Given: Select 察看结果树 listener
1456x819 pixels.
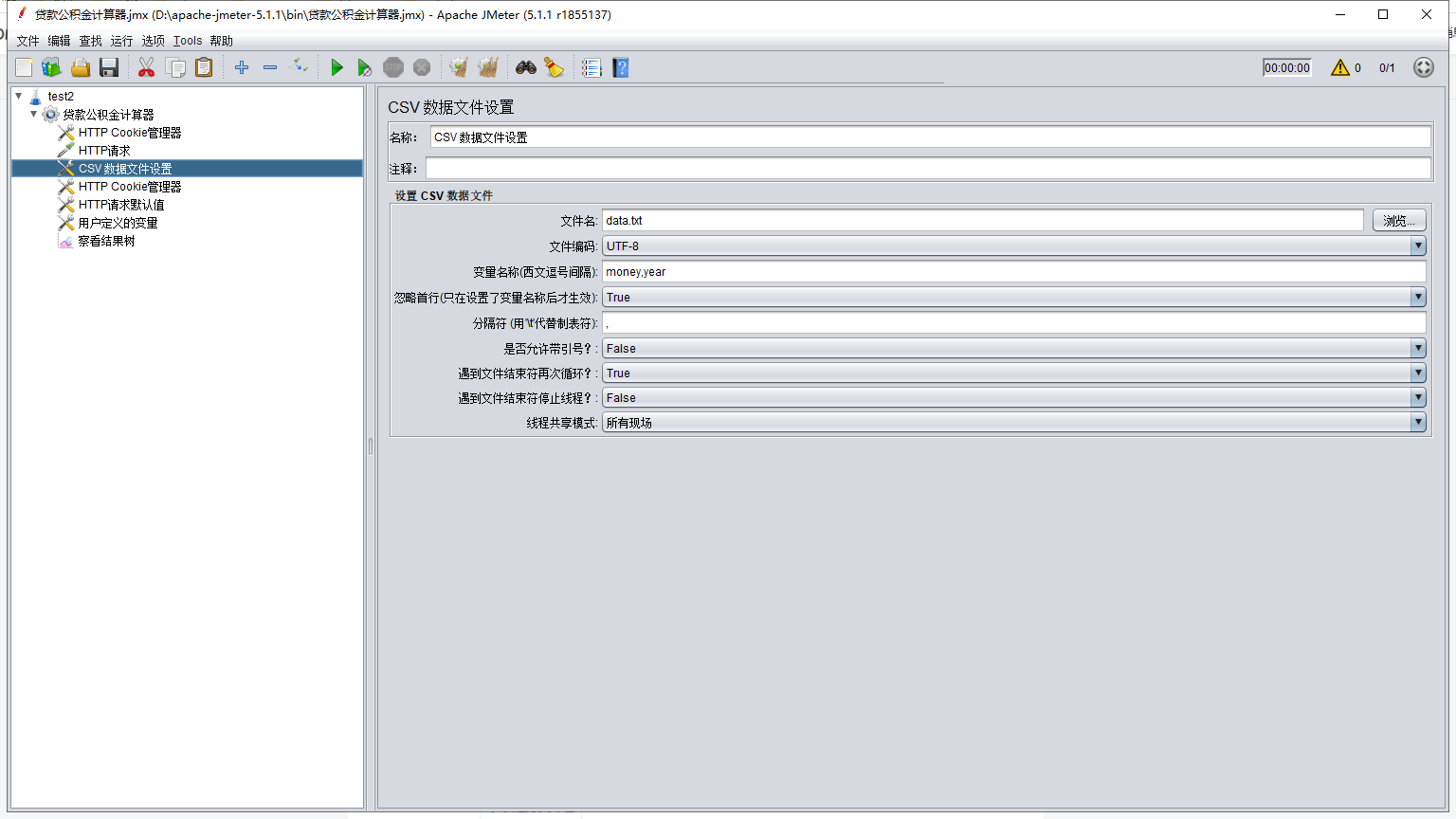Looking at the screenshot, I should 106,241.
